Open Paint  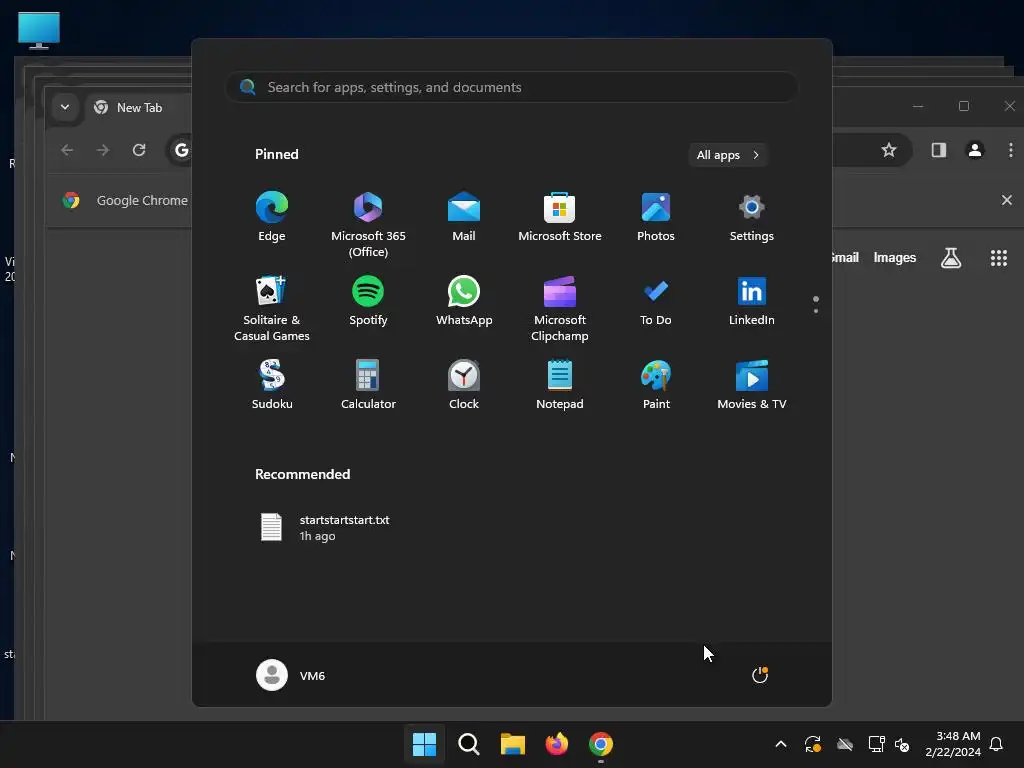point(656,385)
